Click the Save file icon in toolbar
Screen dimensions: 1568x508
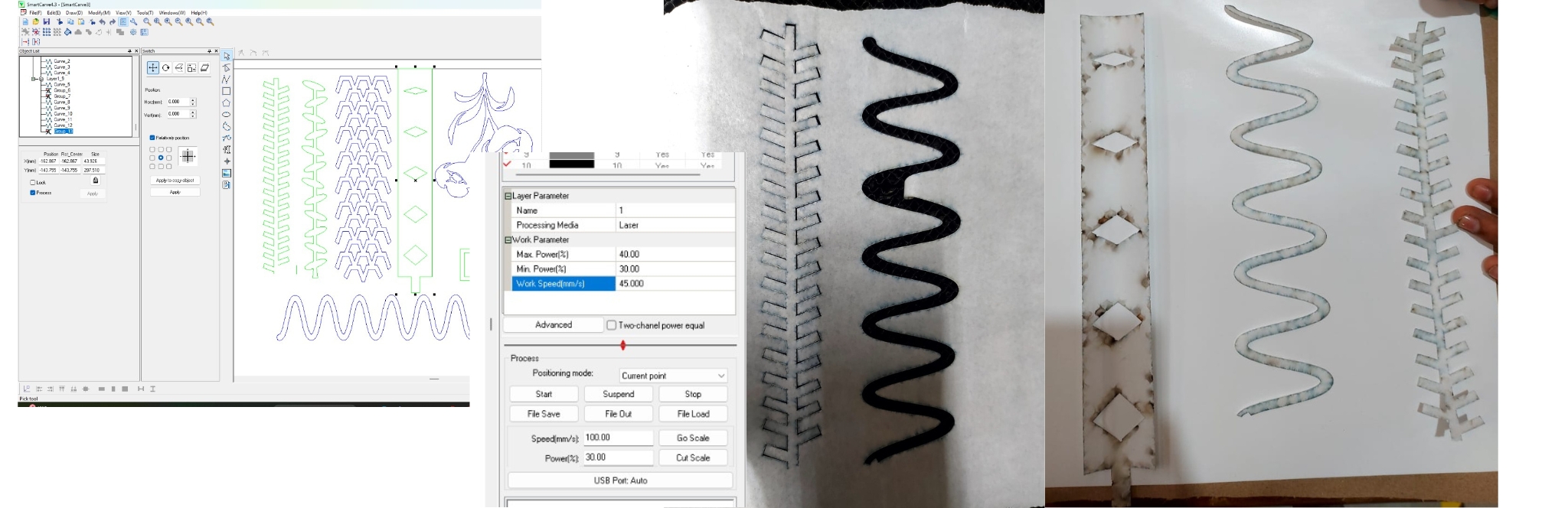(x=46, y=22)
